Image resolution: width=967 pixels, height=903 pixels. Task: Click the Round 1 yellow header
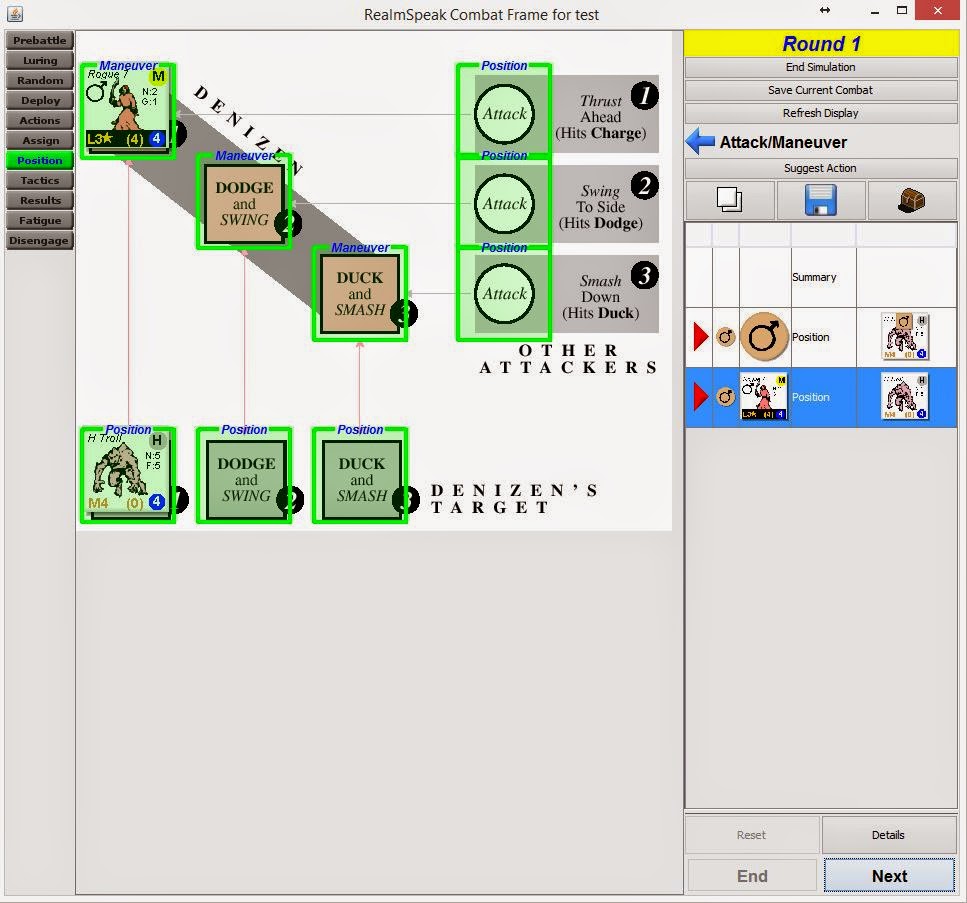tap(821, 44)
